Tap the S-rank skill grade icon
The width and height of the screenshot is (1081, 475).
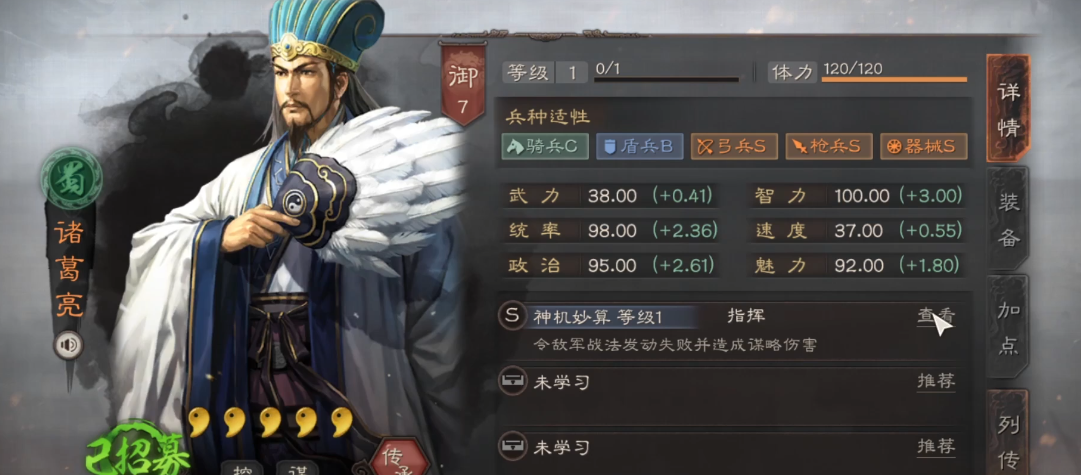click(x=512, y=316)
